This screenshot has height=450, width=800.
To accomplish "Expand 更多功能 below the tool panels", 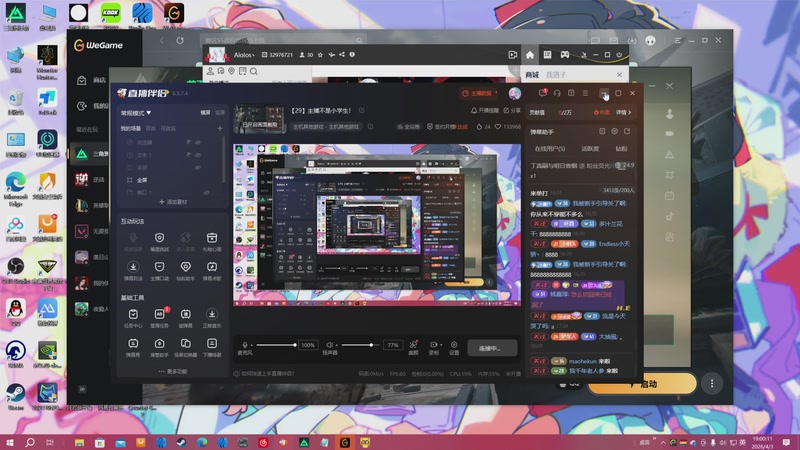I will 173,371.
